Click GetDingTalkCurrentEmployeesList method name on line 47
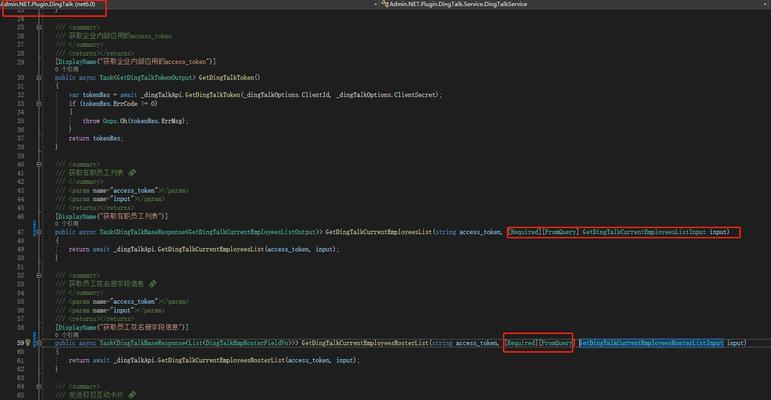Screen dimensions: 771x400 coord(379,232)
